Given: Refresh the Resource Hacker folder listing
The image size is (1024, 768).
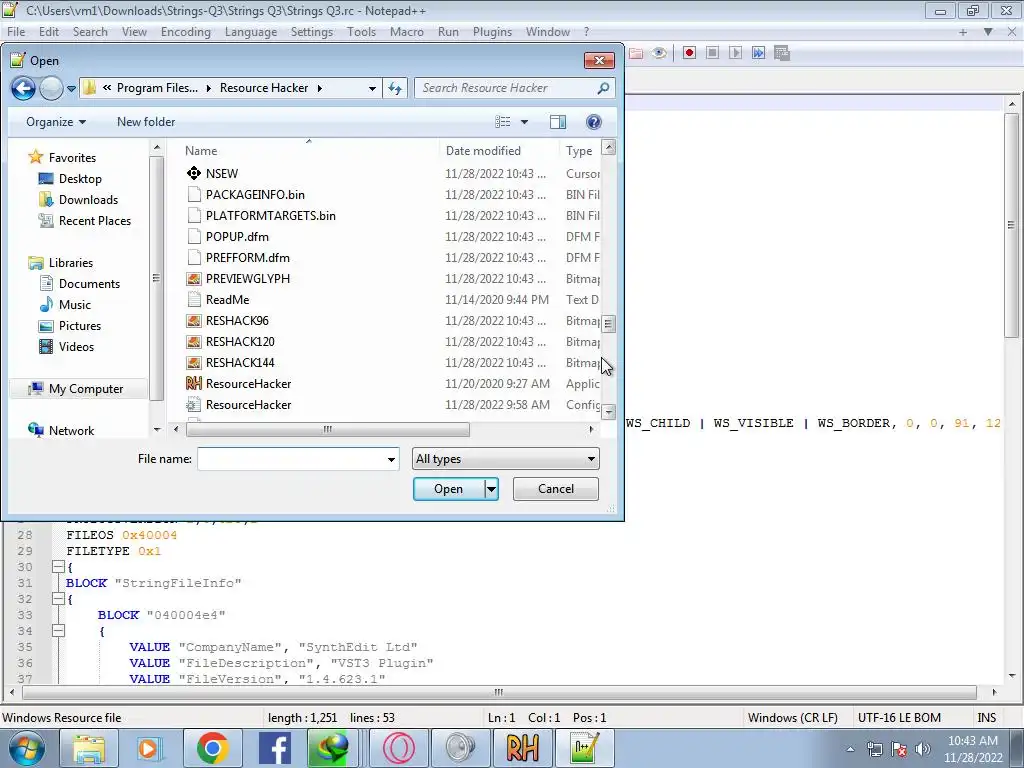Looking at the screenshot, I should (395, 88).
